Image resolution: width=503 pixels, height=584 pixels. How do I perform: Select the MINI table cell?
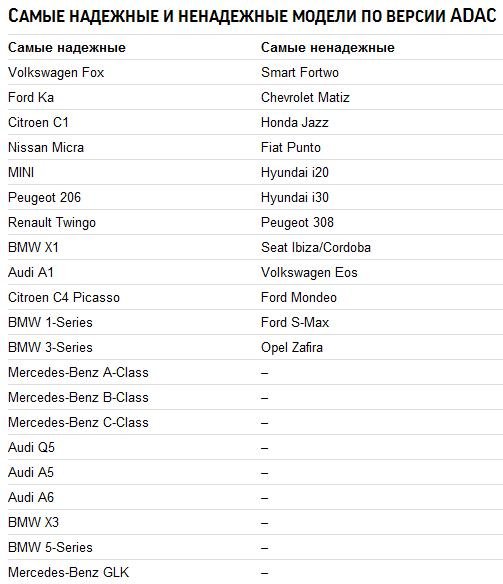pos(21,172)
